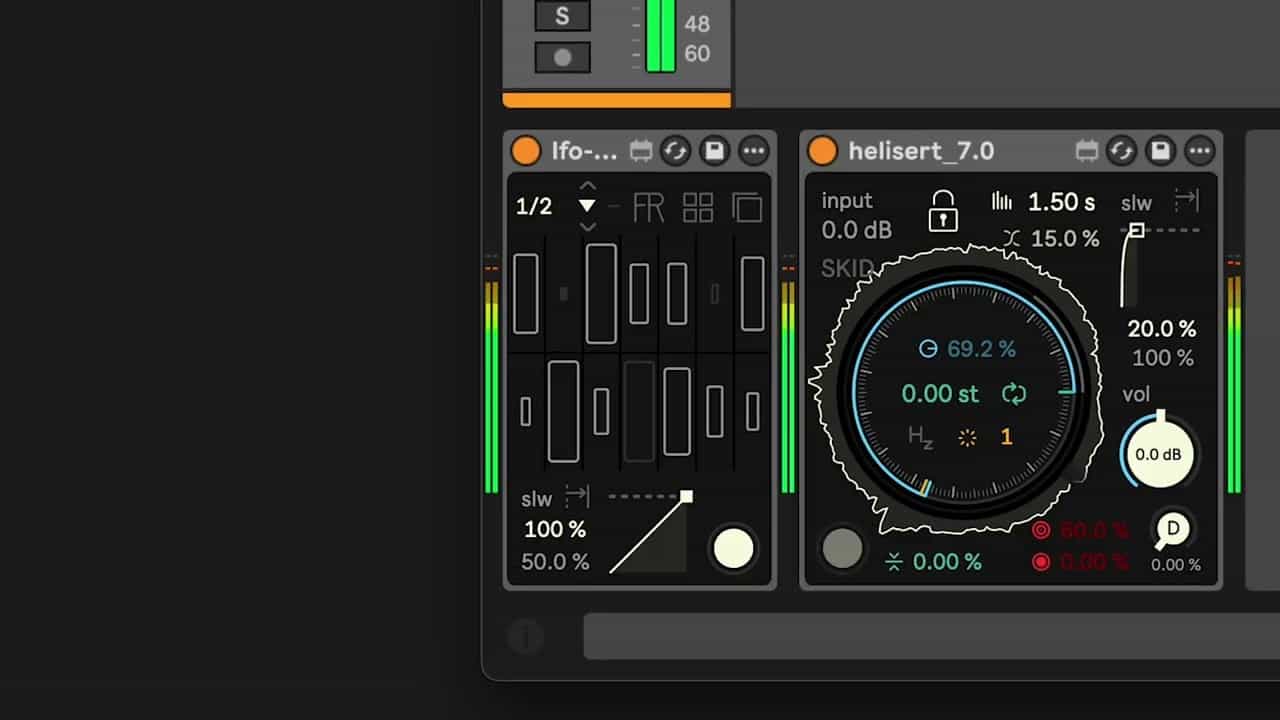Click the Hz icon inside the dial
Image resolution: width=1280 pixels, height=720 pixels.
[921, 437]
